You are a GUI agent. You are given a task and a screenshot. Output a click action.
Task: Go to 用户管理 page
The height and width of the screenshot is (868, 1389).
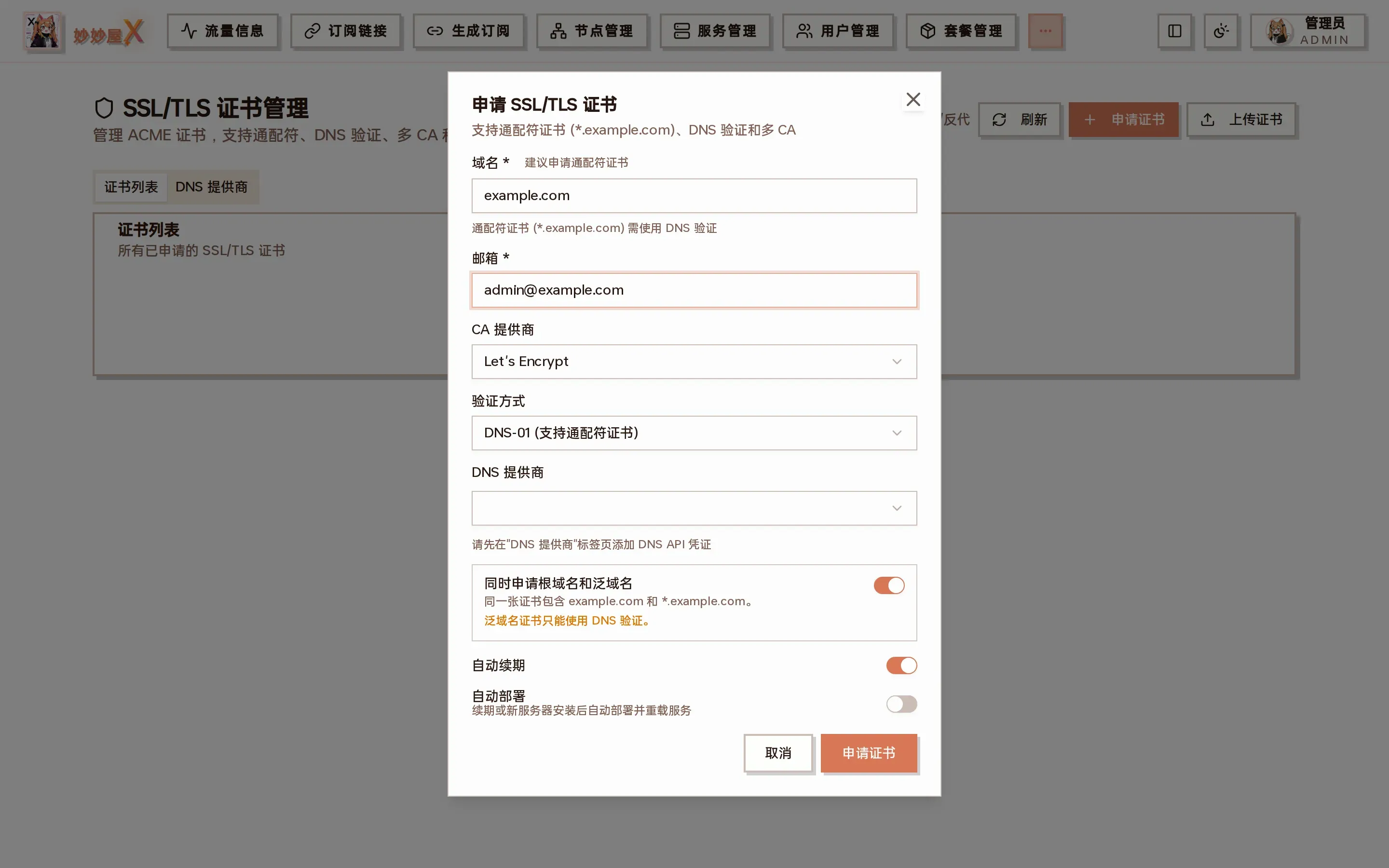pyautogui.click(x=838, y=31)
